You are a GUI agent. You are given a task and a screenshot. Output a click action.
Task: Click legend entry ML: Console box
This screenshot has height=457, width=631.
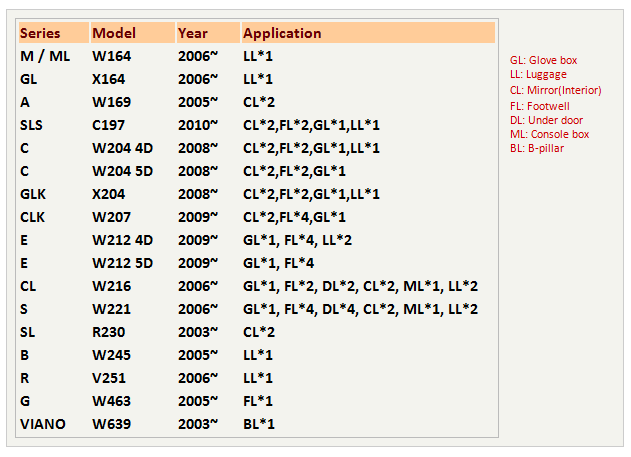(550, 134)
